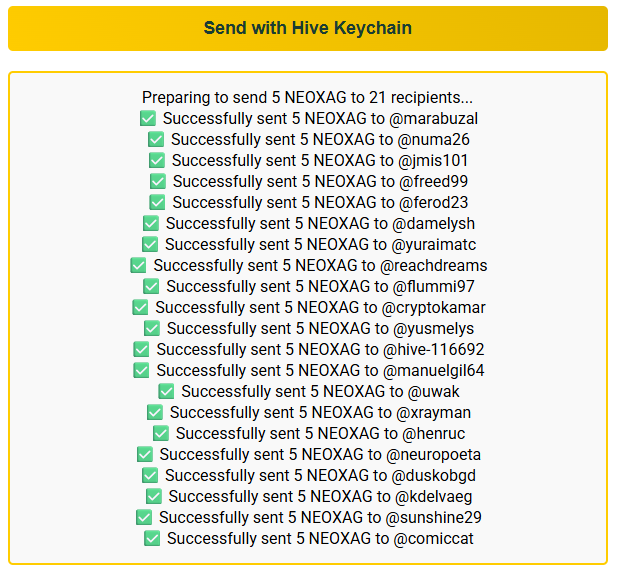Select the text 'Successfully sent 5 NEOXAG to @comiccat'
The height and width of the screenshot is (570, 619).
(x=320, y=538)
